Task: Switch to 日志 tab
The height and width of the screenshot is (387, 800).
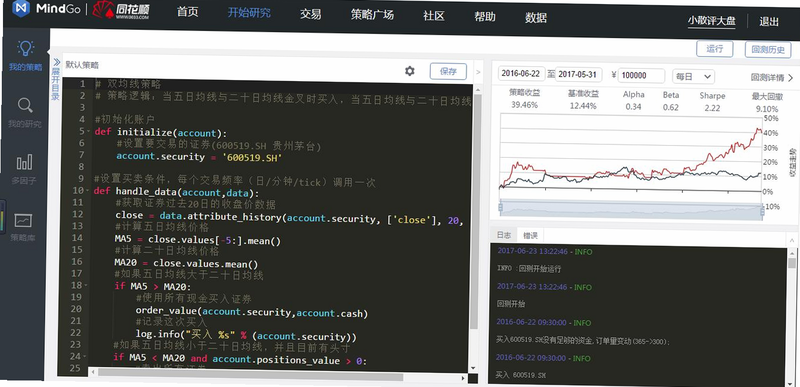Action: [x=504, y=235]
